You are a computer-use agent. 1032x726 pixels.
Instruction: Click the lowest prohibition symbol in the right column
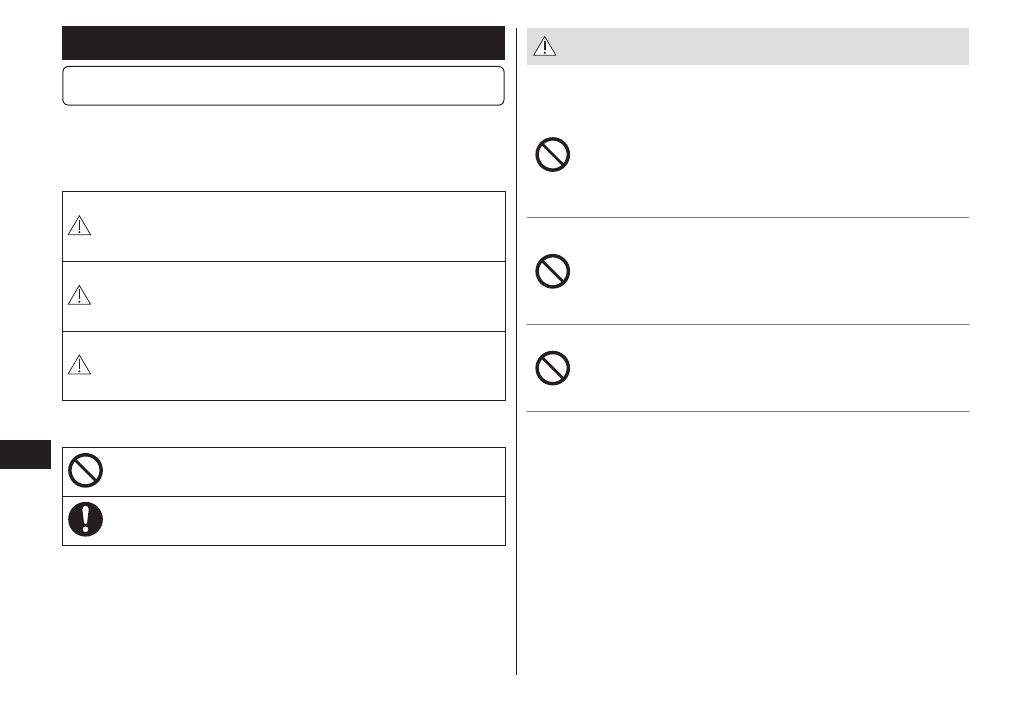(552, 368)
